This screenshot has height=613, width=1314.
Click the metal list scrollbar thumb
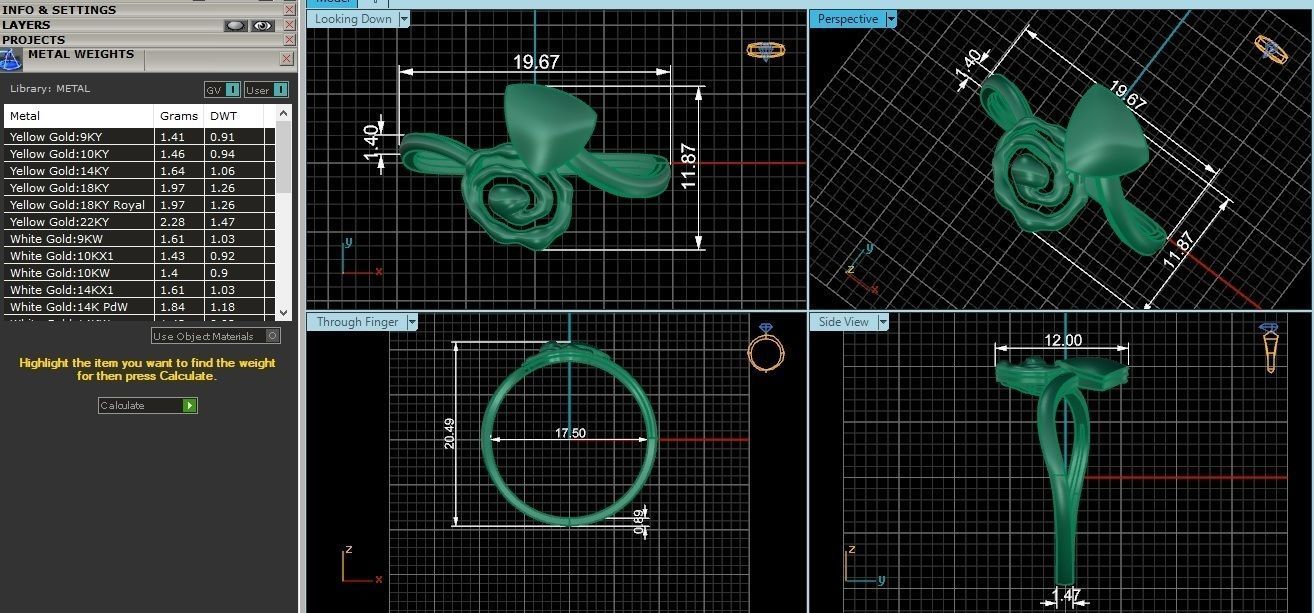283,158
